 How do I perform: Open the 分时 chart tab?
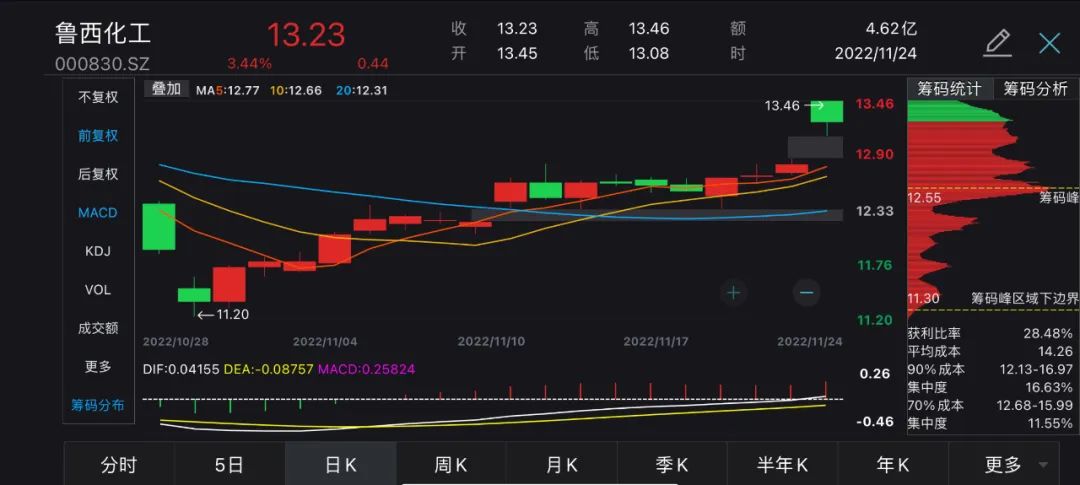tap(119, 464)
